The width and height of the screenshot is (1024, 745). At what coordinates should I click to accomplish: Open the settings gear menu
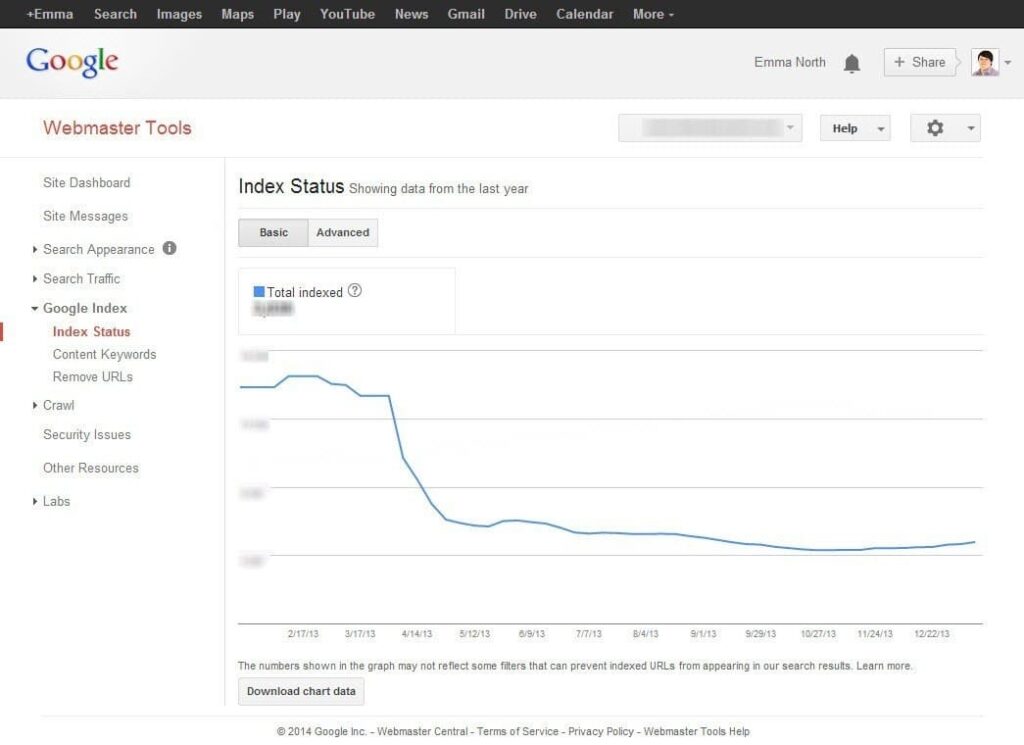[x=945, y=128]
